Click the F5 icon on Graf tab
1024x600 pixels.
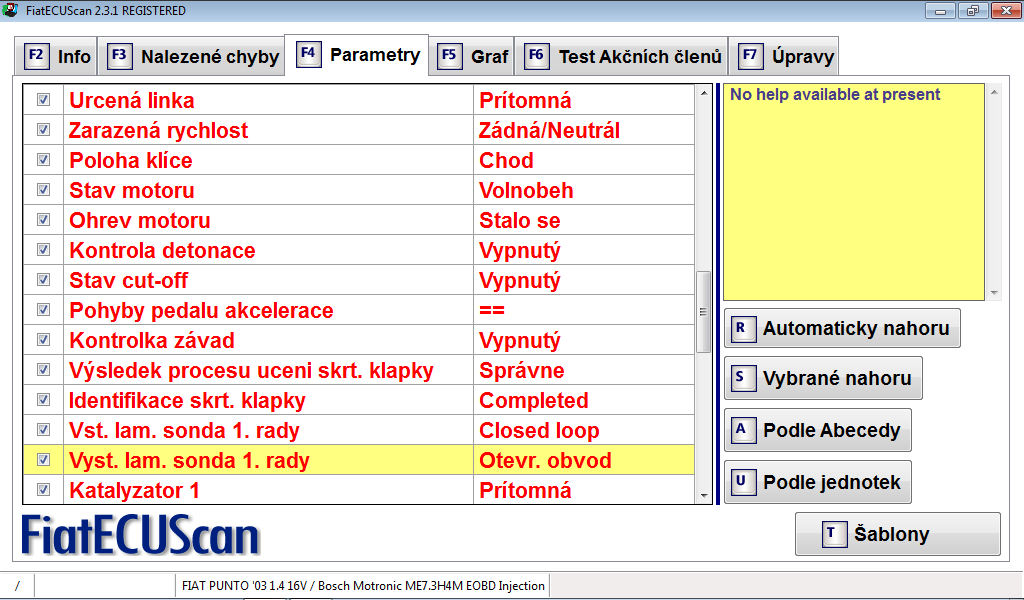450,56
